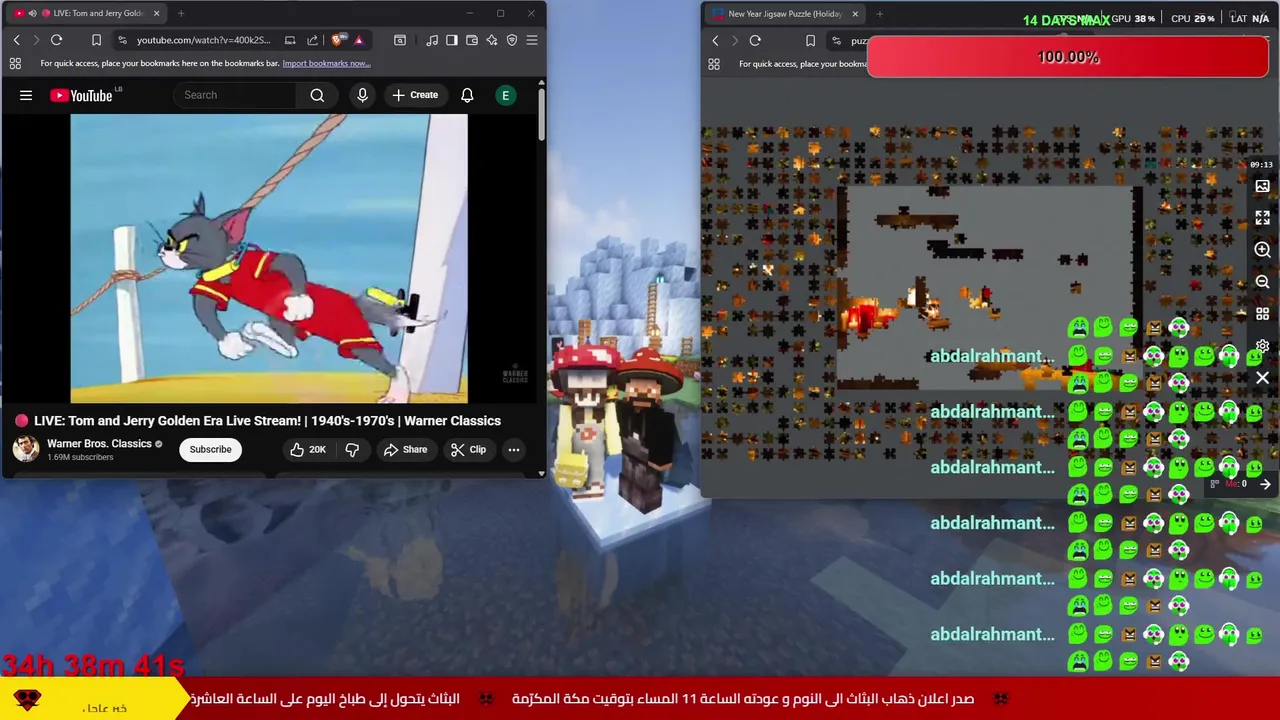Open the more actions three-dot menu
1280x720 pixels.
(513, 450)
